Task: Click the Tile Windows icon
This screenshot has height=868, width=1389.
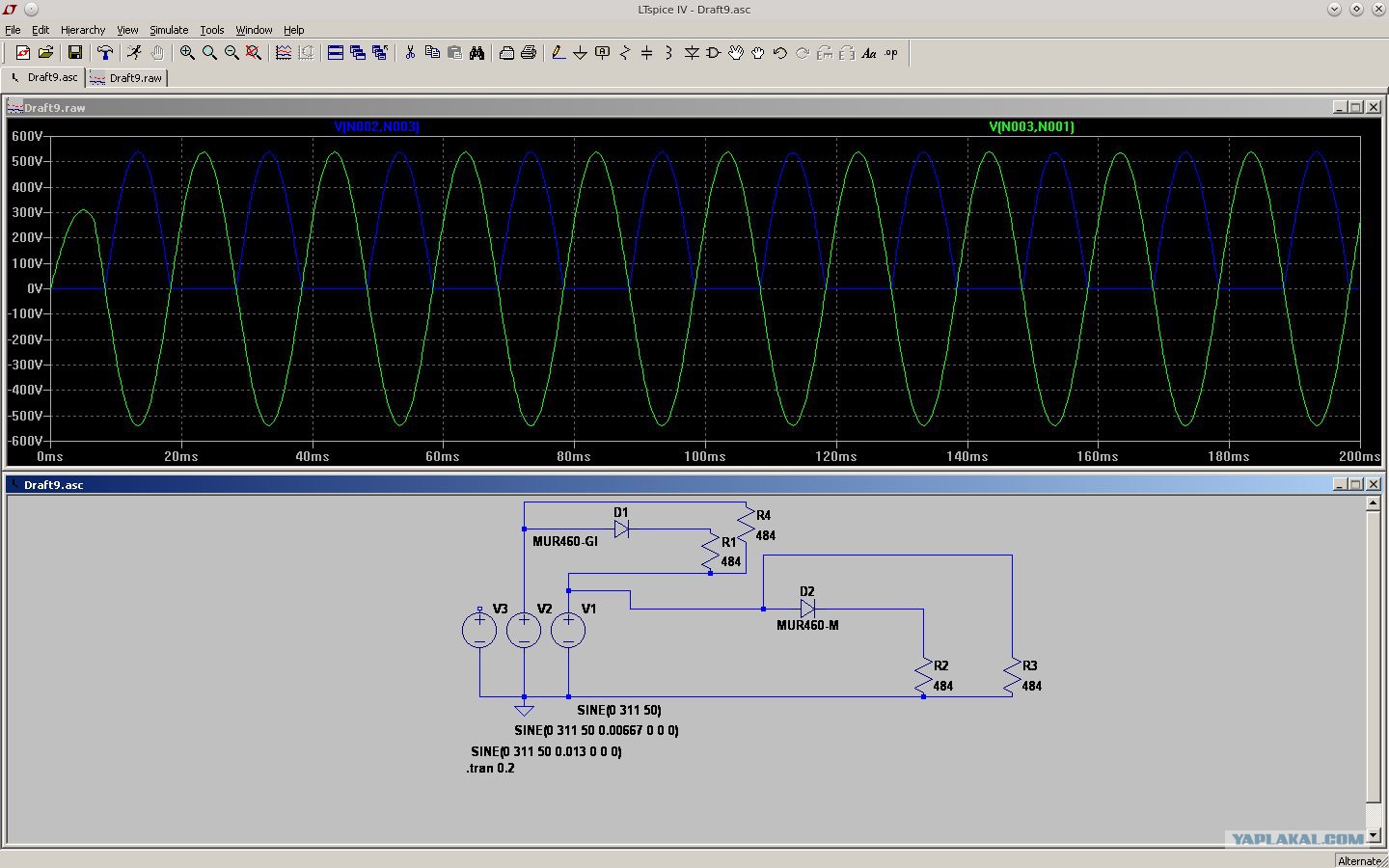Action: [336, 53]
